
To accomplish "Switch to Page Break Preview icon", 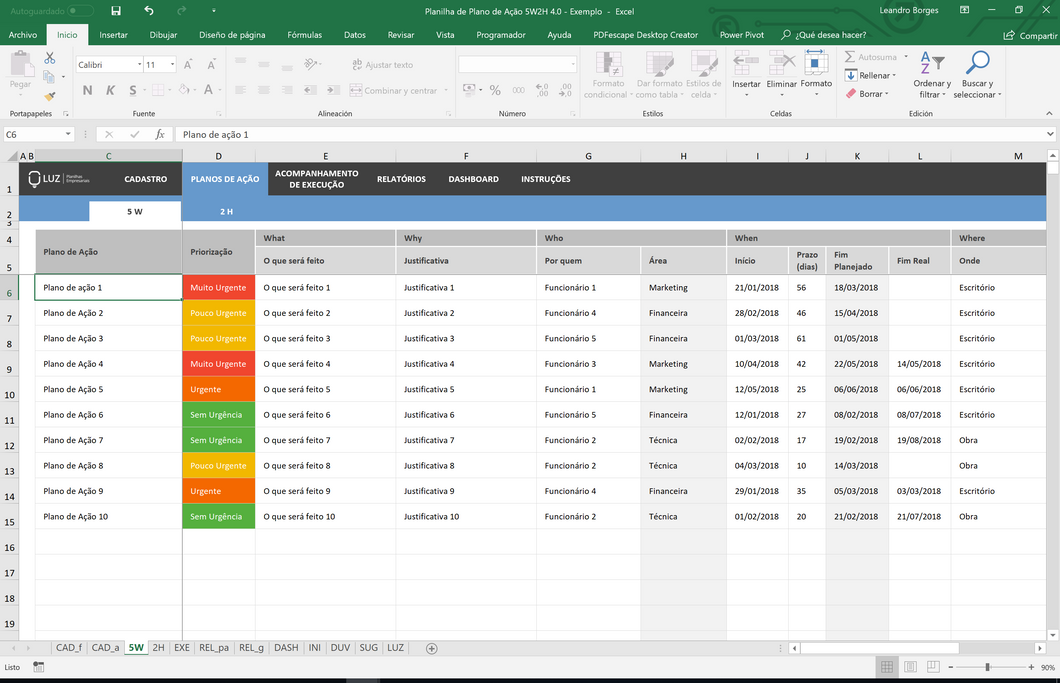I will click(934, 667).
